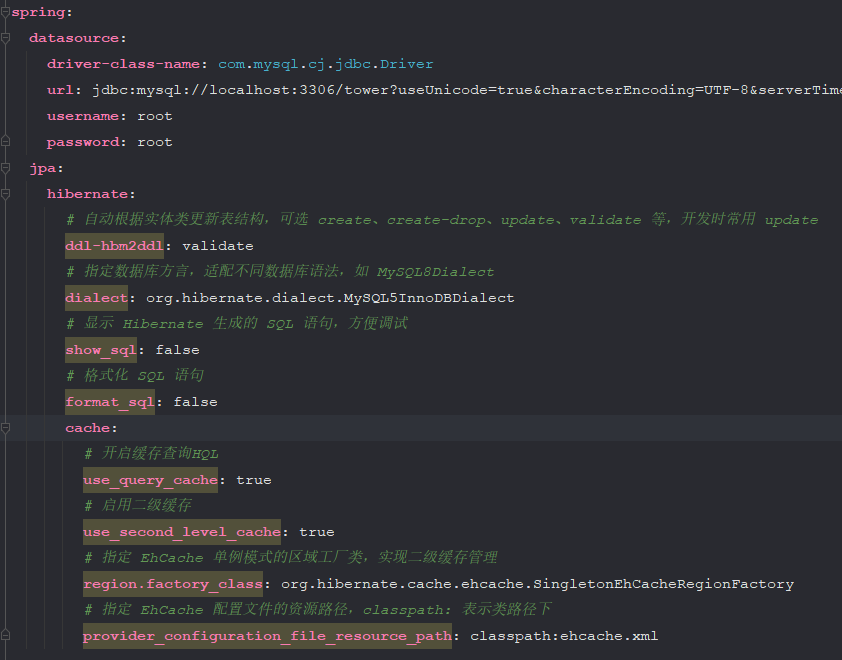Click the highlighted dialect key
The image size is (842, 660).
pyautogui.click(x=96, y=298)
